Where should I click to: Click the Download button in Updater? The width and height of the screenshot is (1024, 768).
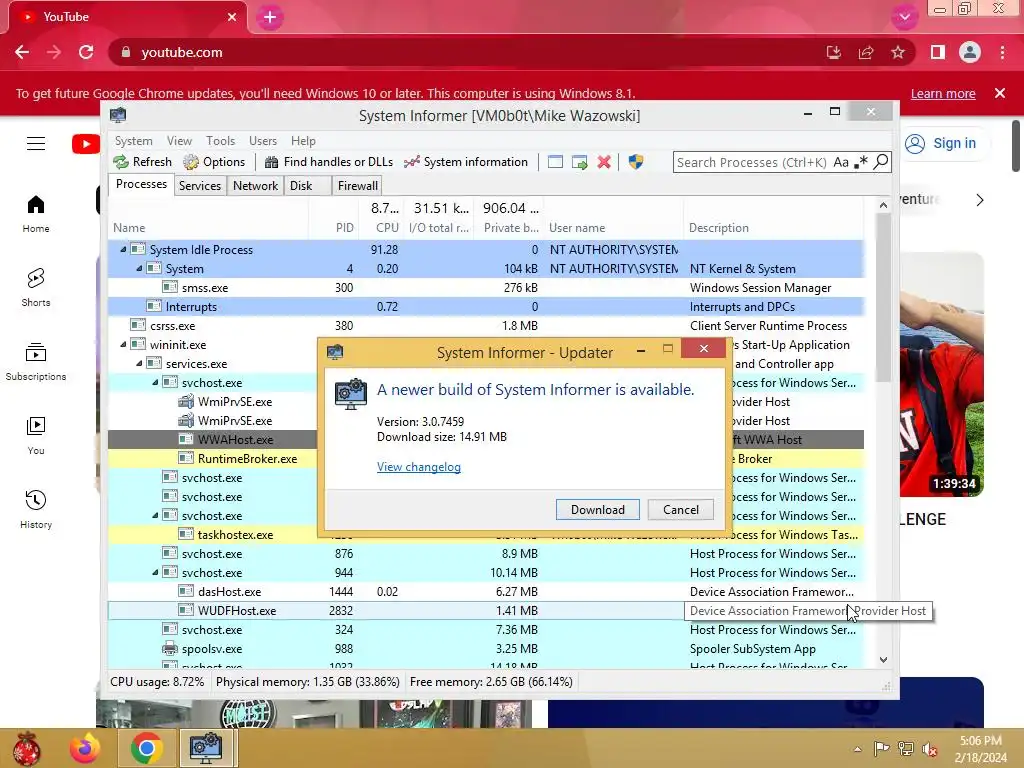click(x=598, y=509)
